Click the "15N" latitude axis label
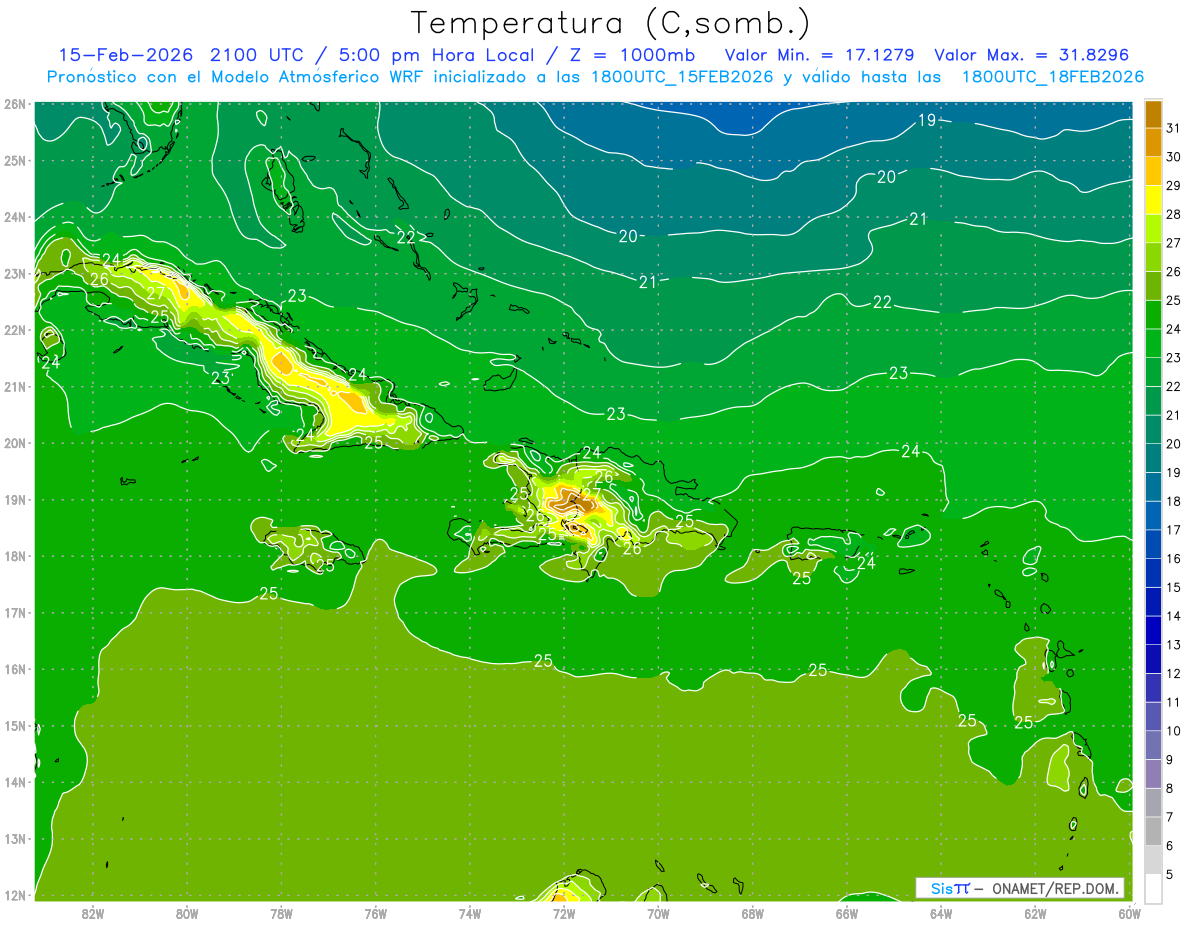The width and height of the screenshot is (1200, 927). (15, 726)
